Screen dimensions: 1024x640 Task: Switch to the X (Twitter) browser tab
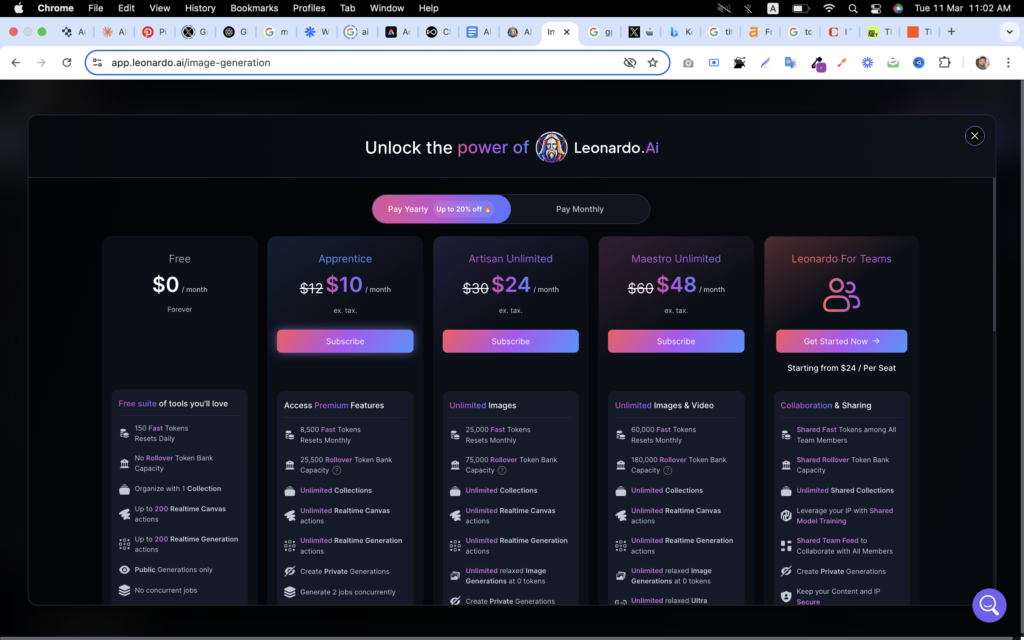[x=640, y=32]
